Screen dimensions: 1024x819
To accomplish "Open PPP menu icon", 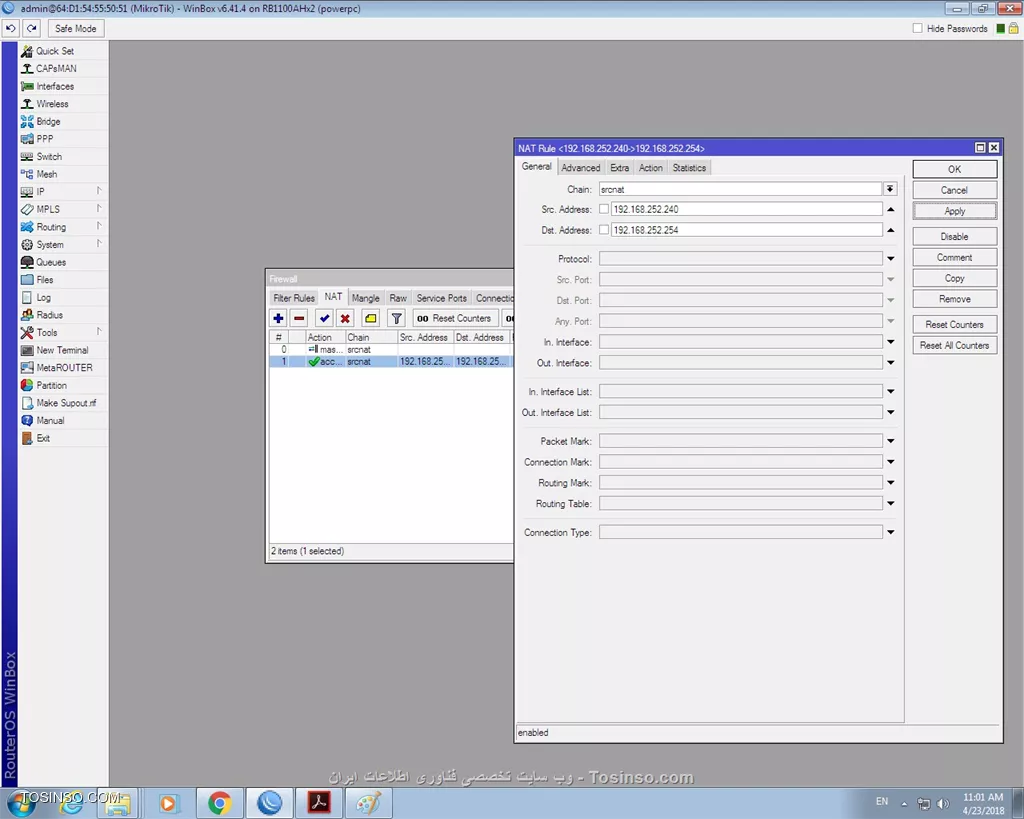I will click(x=27, y=139).
